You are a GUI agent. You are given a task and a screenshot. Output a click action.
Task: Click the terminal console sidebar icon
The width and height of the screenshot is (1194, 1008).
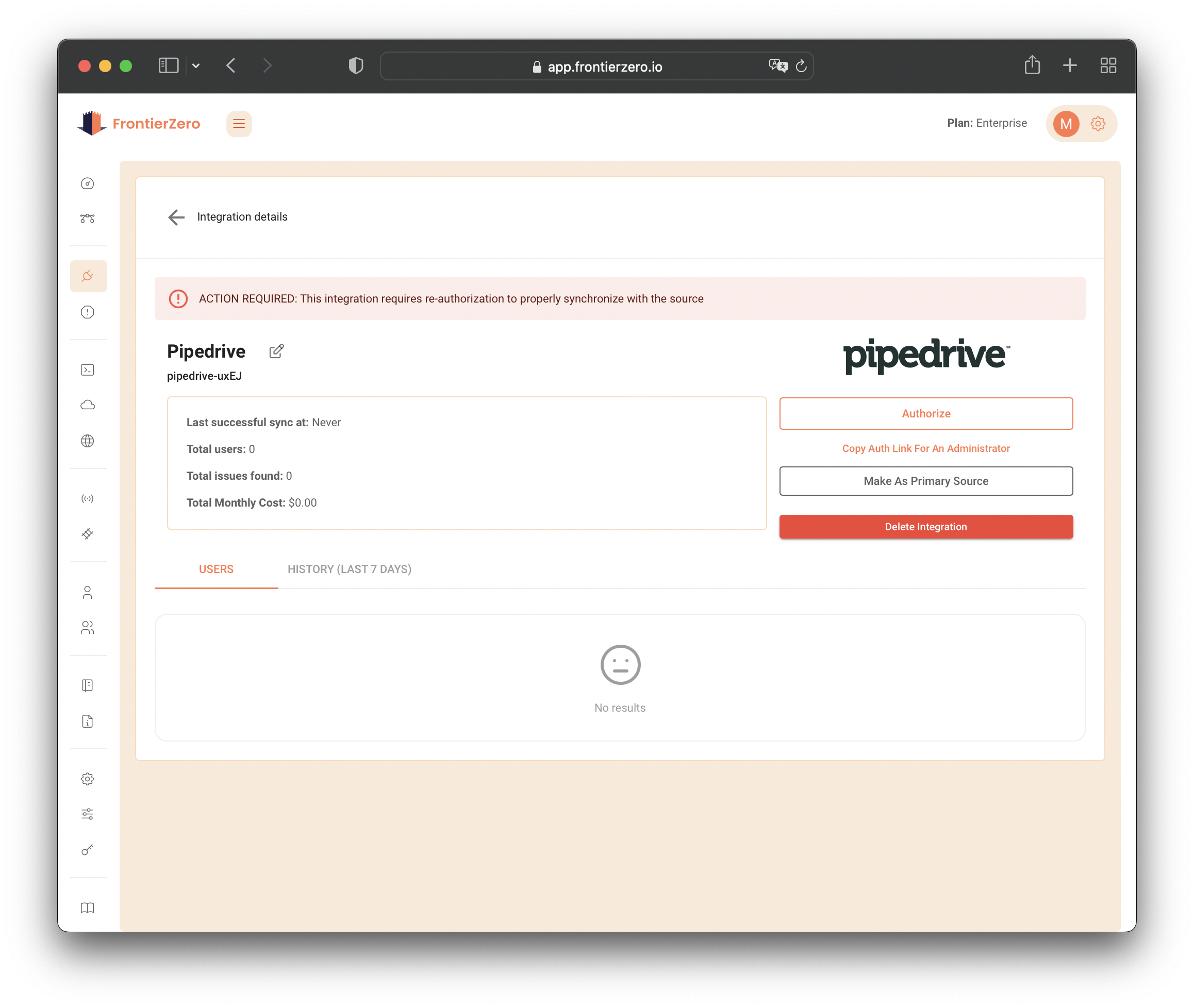point(88,369)
